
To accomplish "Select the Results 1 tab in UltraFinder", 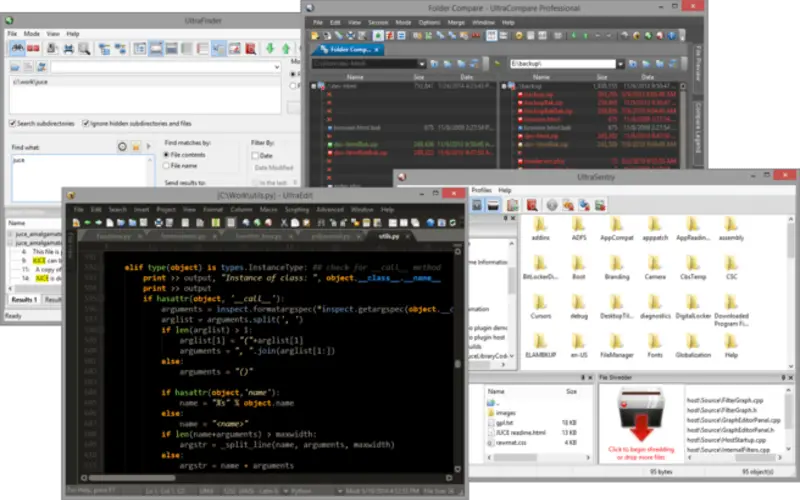I will [x=24, y=299].
